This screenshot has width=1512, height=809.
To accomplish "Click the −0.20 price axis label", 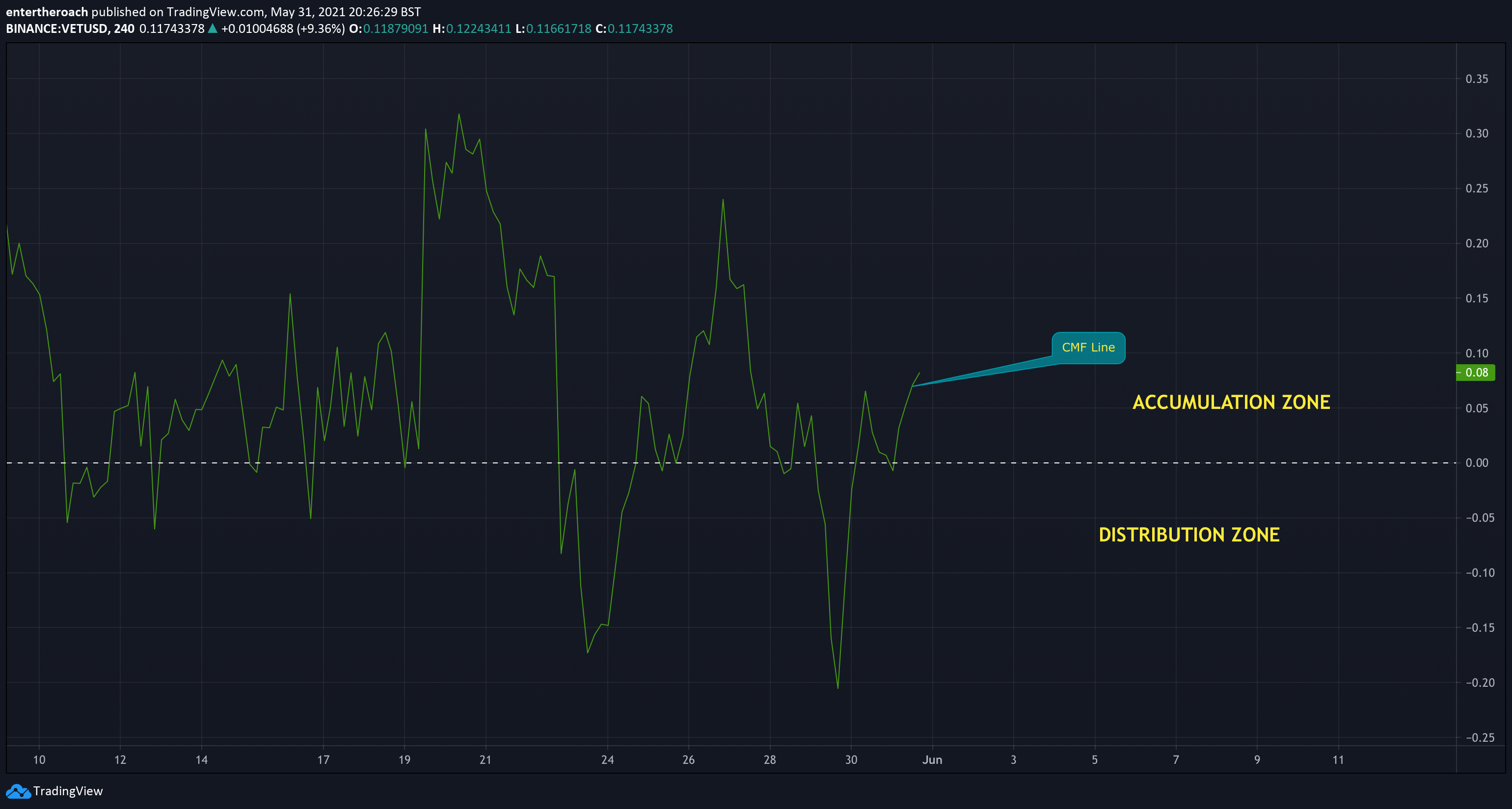I will point(1480,682).
